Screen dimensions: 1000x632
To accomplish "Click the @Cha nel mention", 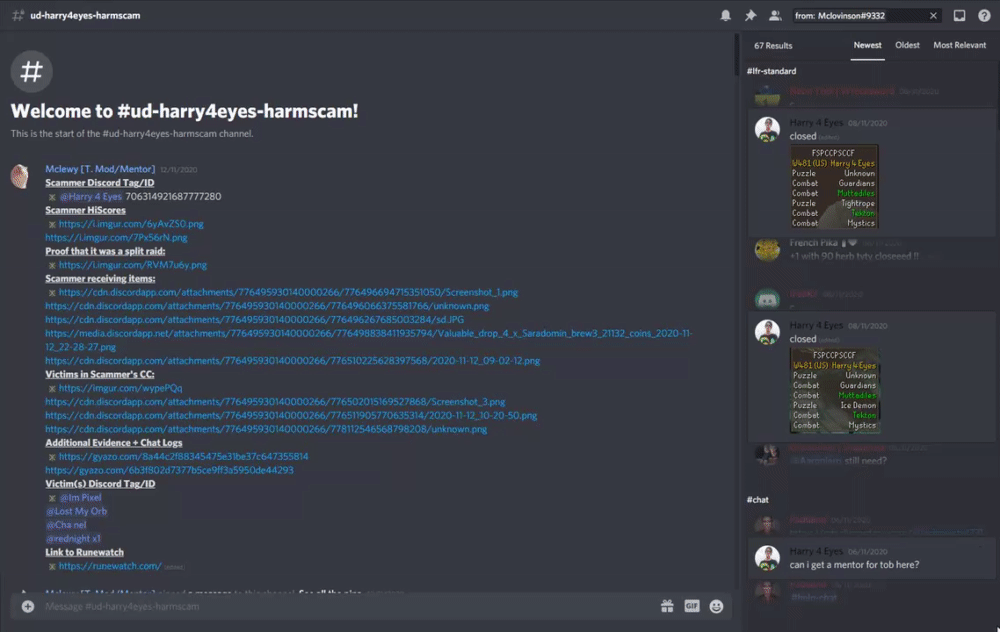I will (x=66, y=525).
